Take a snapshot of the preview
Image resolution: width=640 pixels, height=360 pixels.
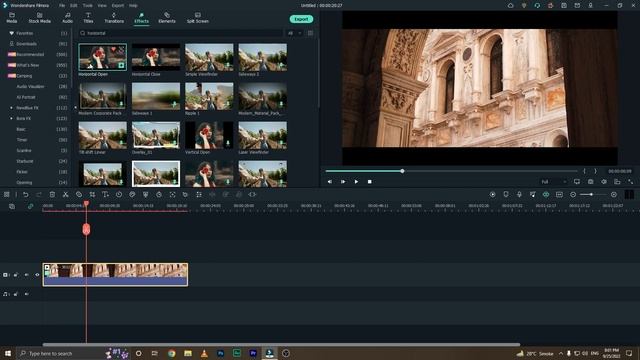pos(591,182)
